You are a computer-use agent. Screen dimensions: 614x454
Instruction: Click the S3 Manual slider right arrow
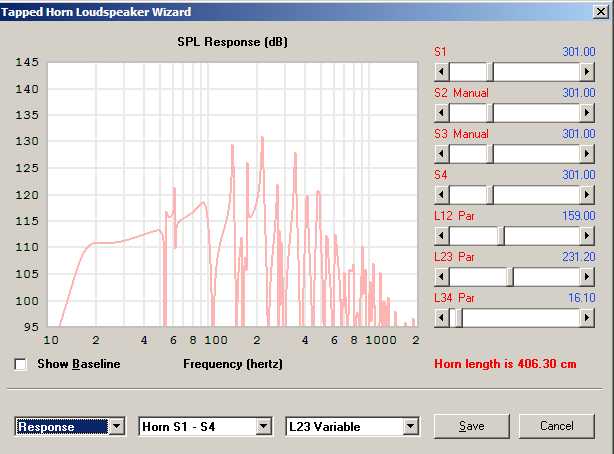point(587,154)
